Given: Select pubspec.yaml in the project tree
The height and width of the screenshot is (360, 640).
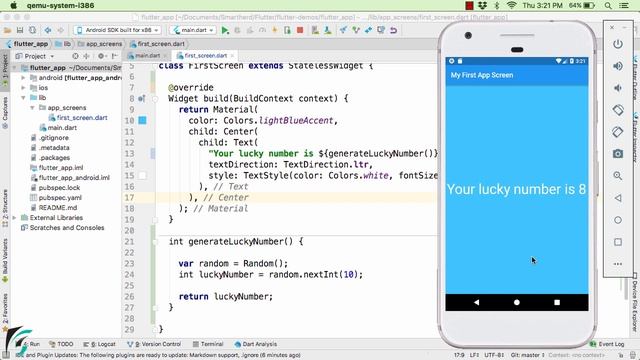Looking at the screenshot, I should click(56, 198).
